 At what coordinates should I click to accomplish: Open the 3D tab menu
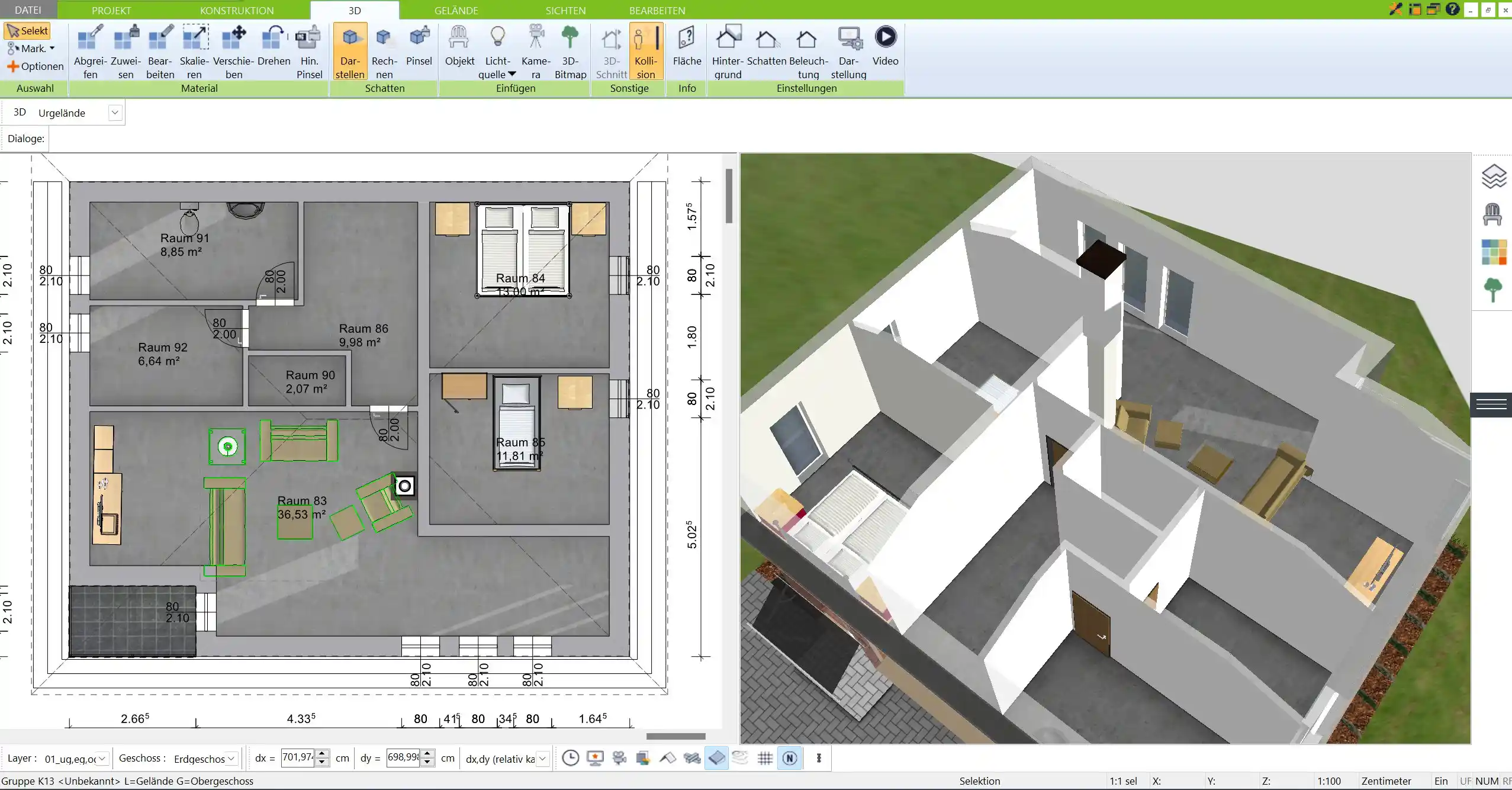pos(354,10)
